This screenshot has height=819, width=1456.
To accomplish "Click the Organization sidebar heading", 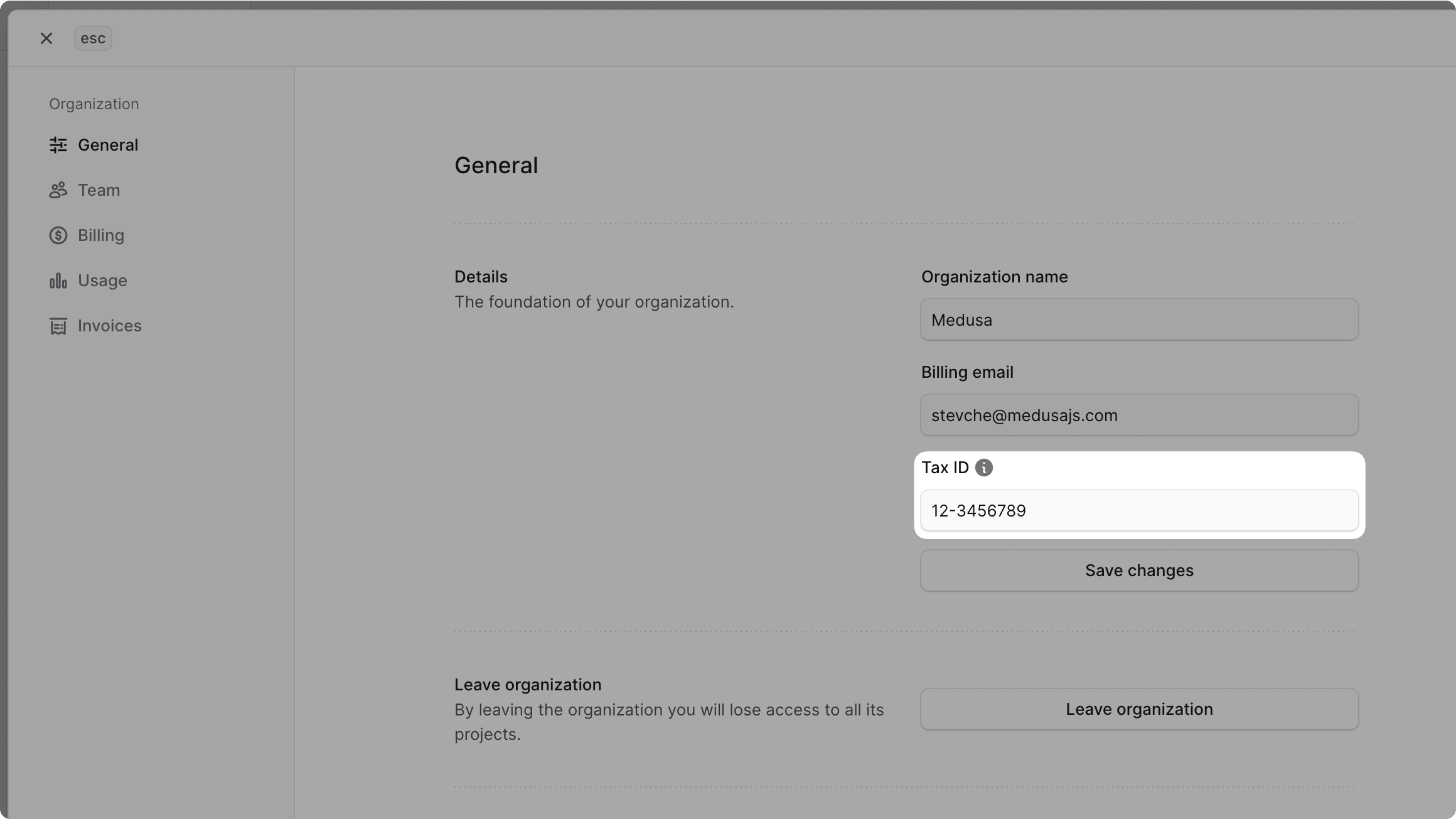I will click(94, 104).
